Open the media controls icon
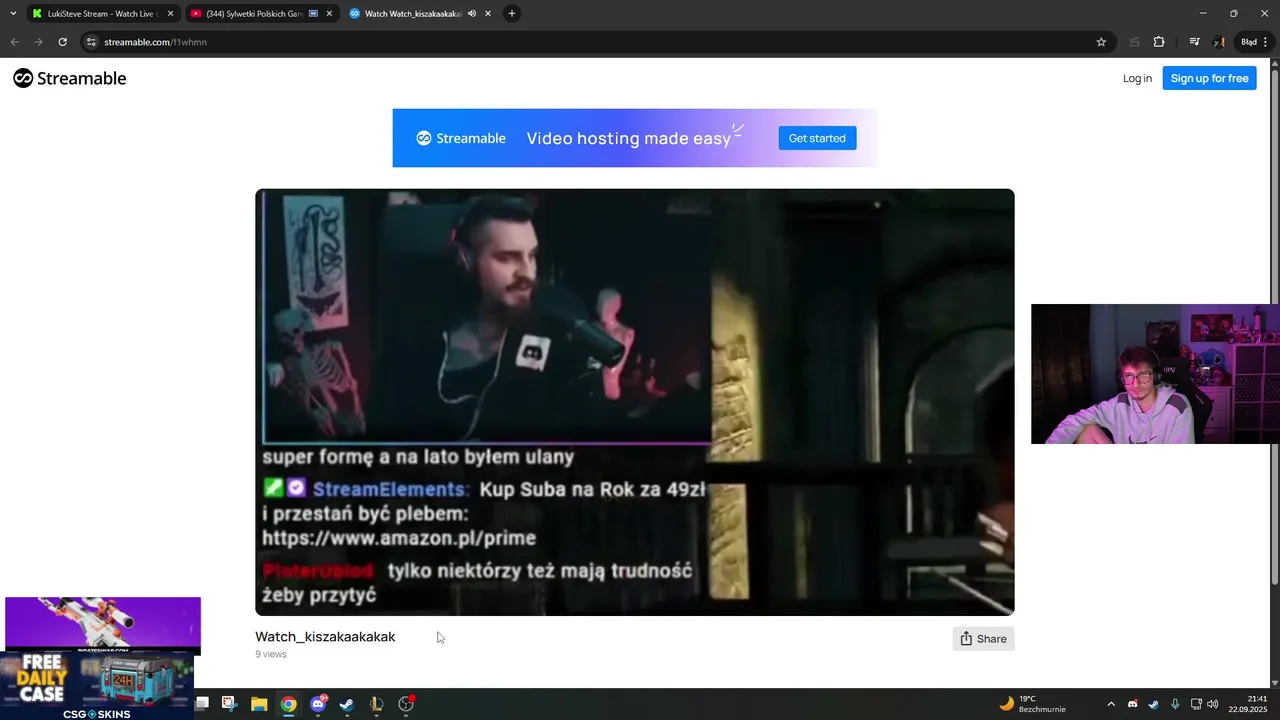1280x720 pixels. 1194,42
